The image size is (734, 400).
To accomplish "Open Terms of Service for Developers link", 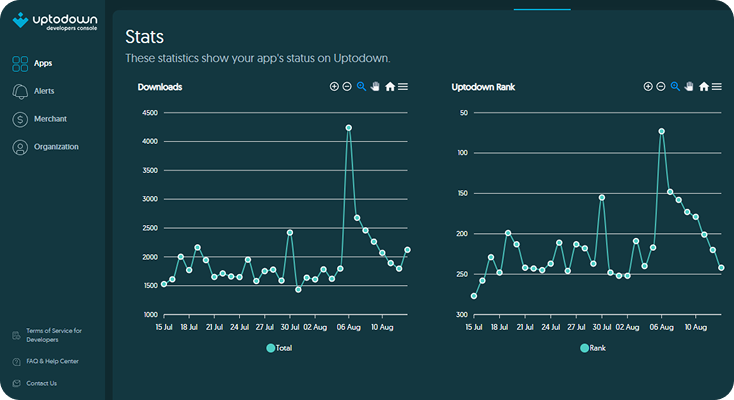I will pyautogui.click(x=54, y=335).
